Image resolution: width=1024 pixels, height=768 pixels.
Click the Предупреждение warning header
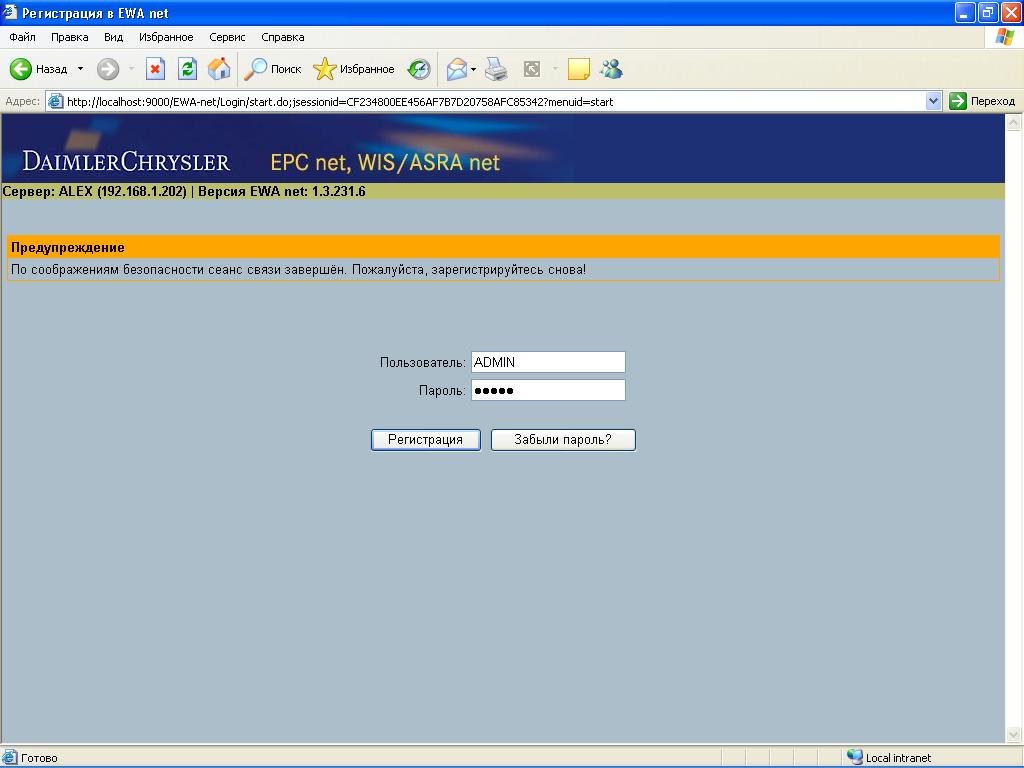click(x=503, y=247)
